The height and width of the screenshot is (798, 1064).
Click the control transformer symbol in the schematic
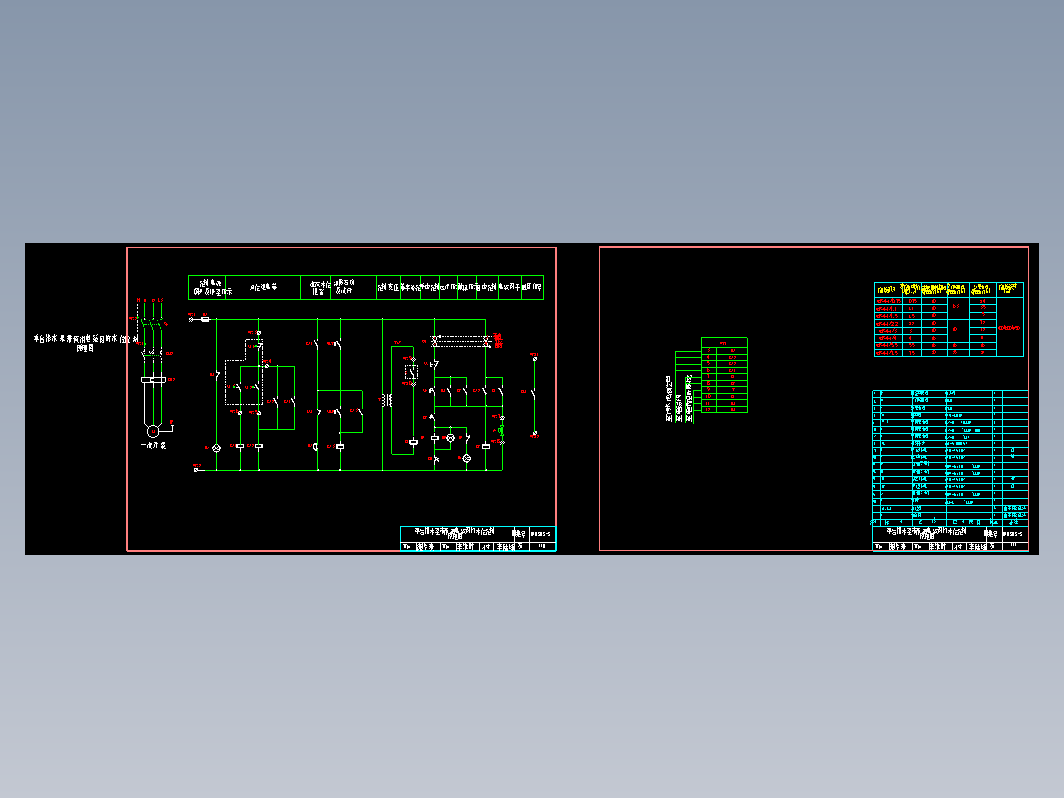pyautogui.click(x=387, y=400)
